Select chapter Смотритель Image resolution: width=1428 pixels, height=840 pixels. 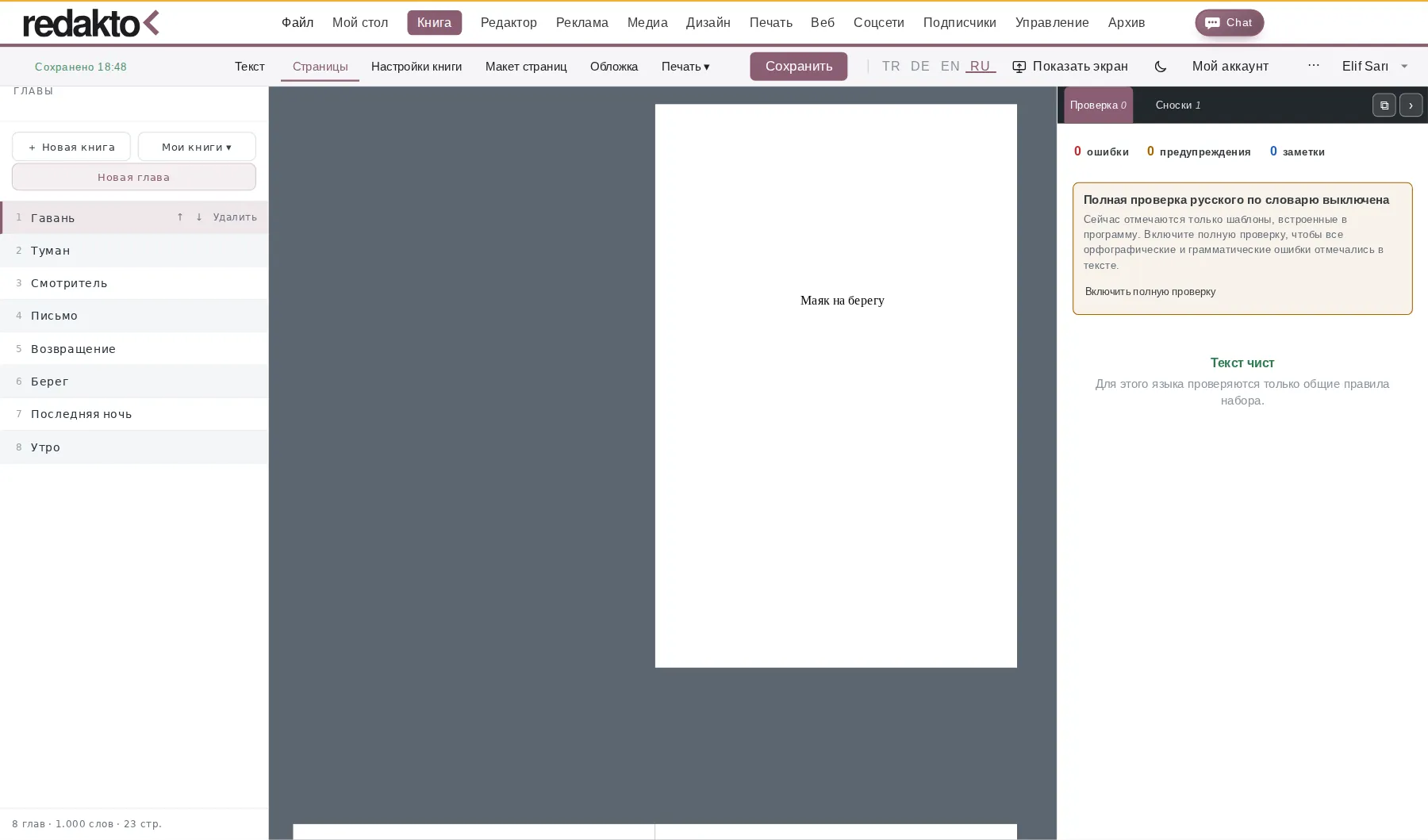tap(134, 283)
